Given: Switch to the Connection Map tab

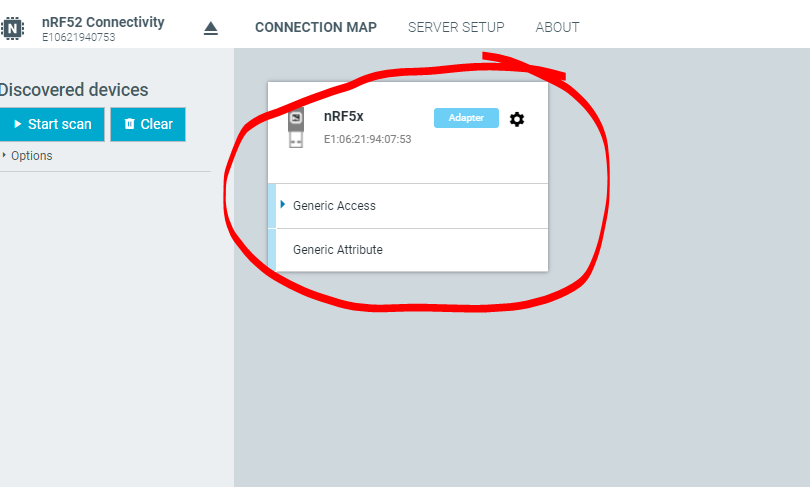Looking at the screenshot, I should tap(316, 27).
